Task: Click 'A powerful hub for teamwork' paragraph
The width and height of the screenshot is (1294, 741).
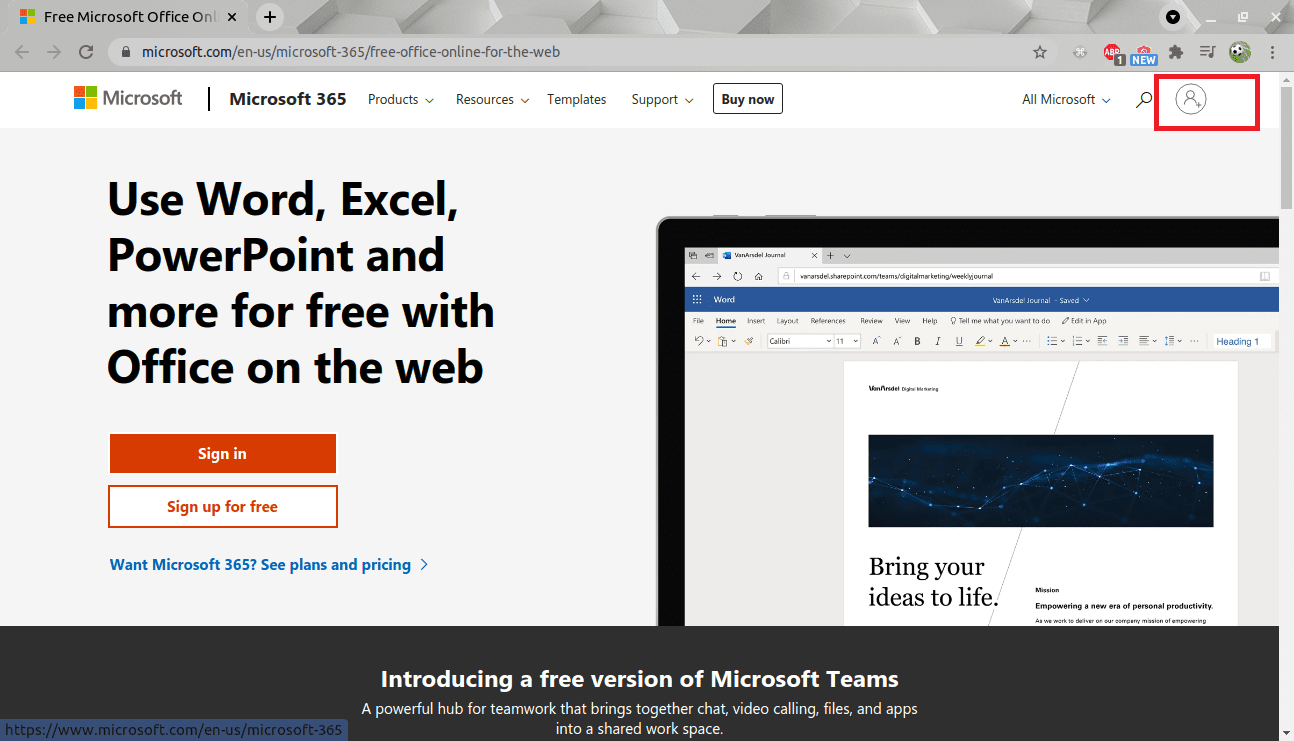Action: (639, 718)
